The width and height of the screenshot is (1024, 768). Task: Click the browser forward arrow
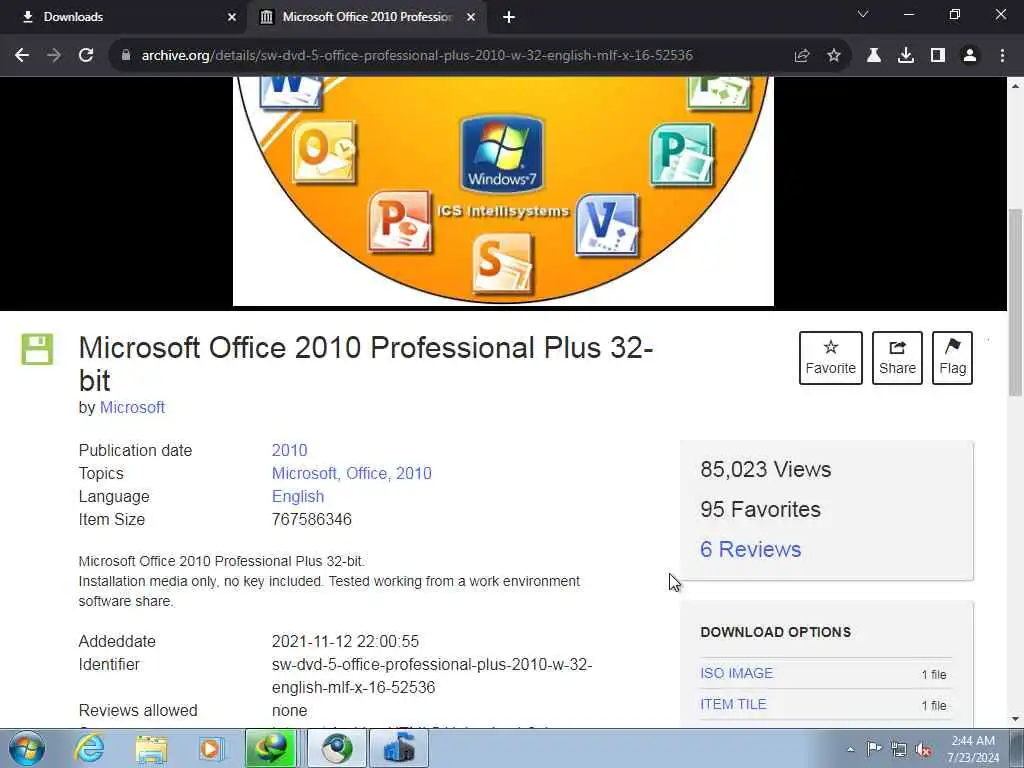pos(54,56)
